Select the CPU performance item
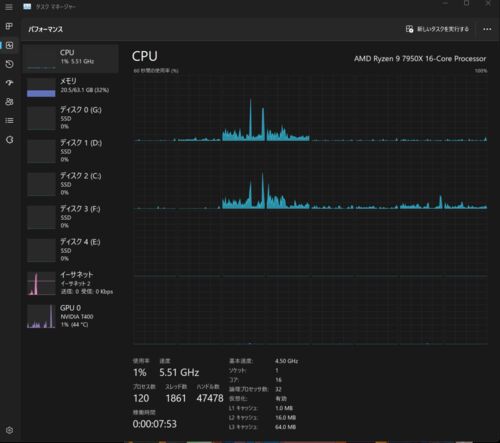 coord(71,59)
